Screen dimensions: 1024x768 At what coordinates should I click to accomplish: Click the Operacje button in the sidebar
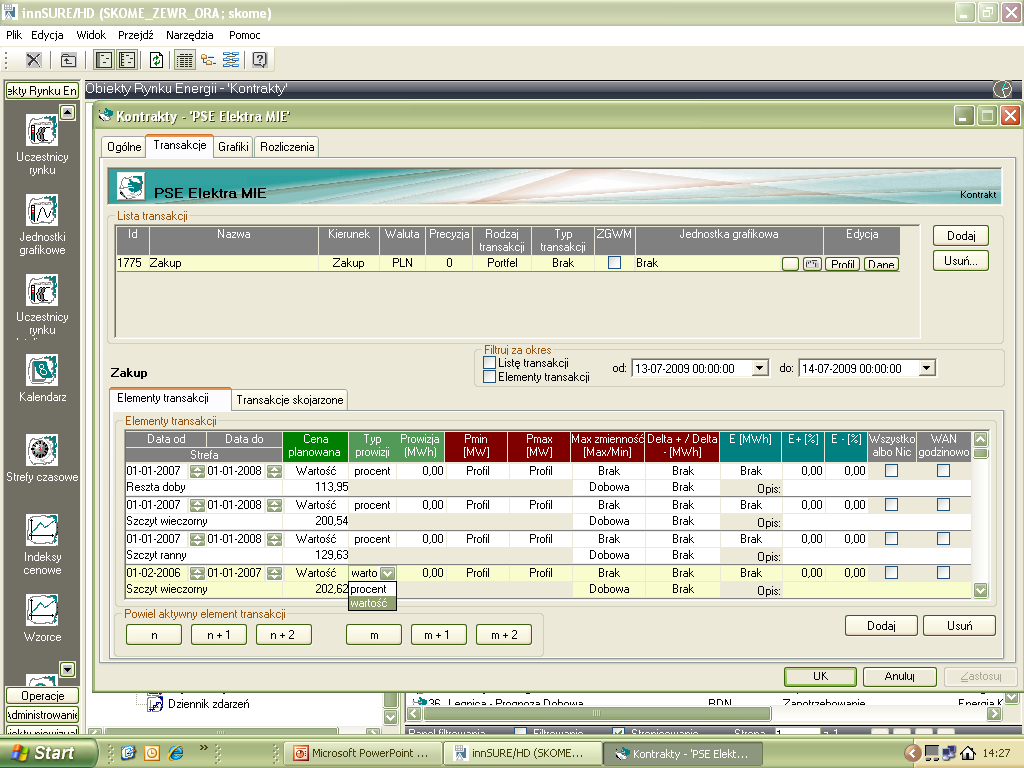coord(42,696)
